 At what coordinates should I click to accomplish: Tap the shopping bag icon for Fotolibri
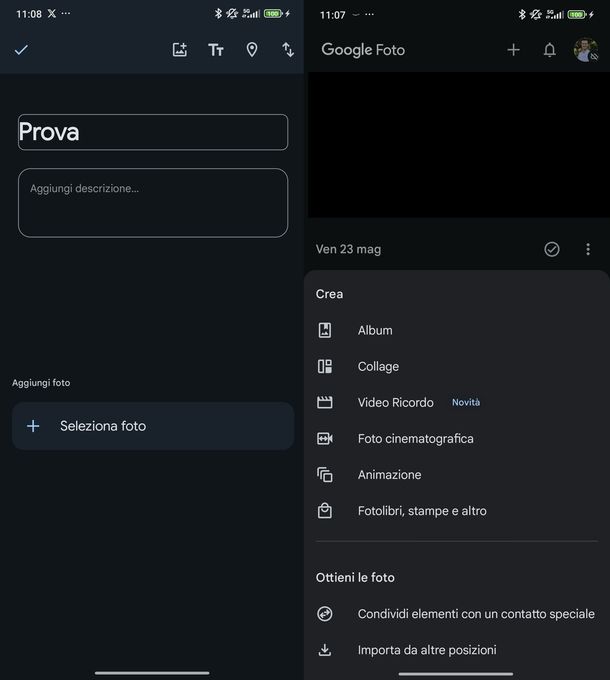coord(325,511)
